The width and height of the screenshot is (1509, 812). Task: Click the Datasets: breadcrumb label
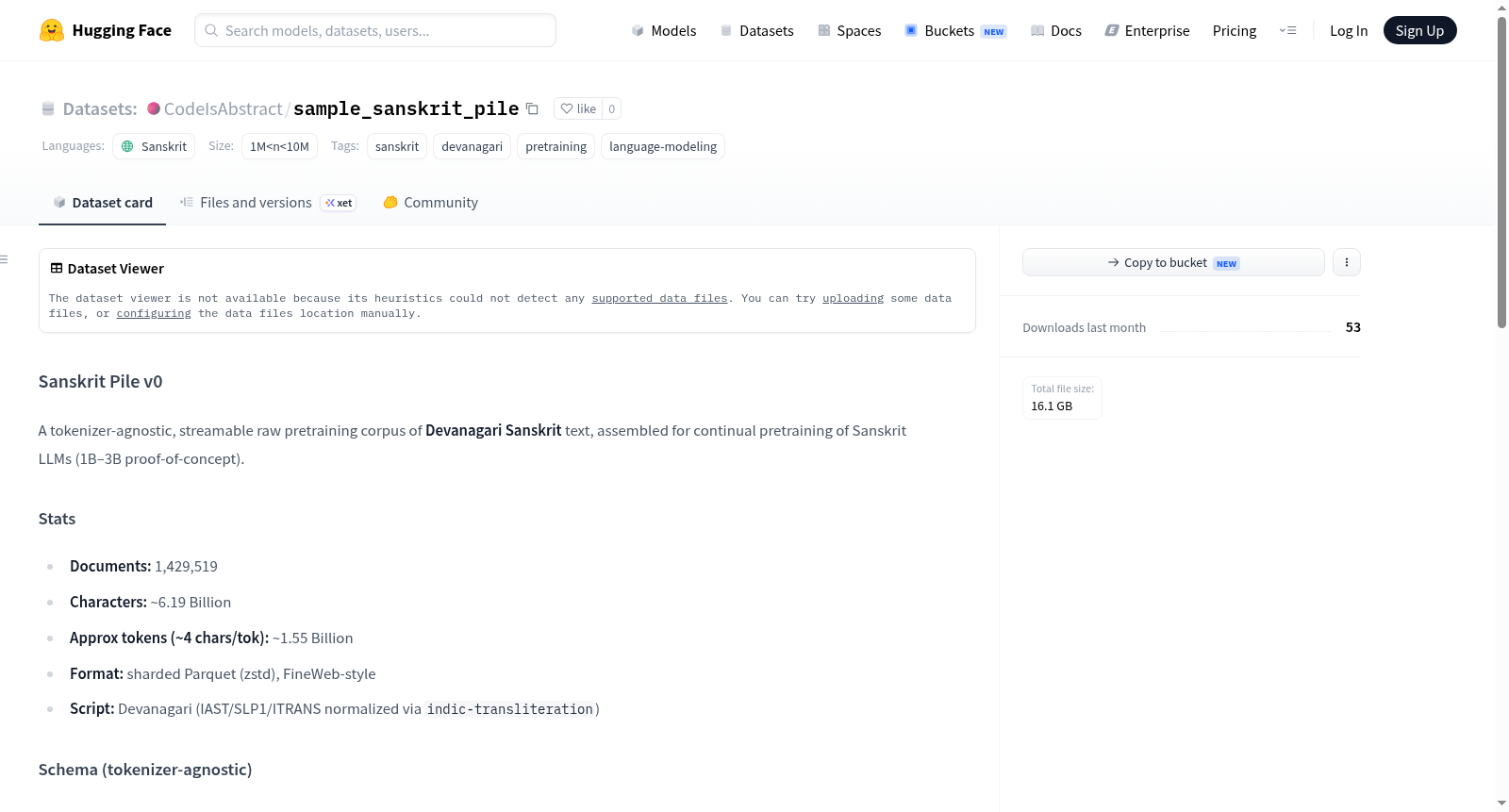point(100,108)
